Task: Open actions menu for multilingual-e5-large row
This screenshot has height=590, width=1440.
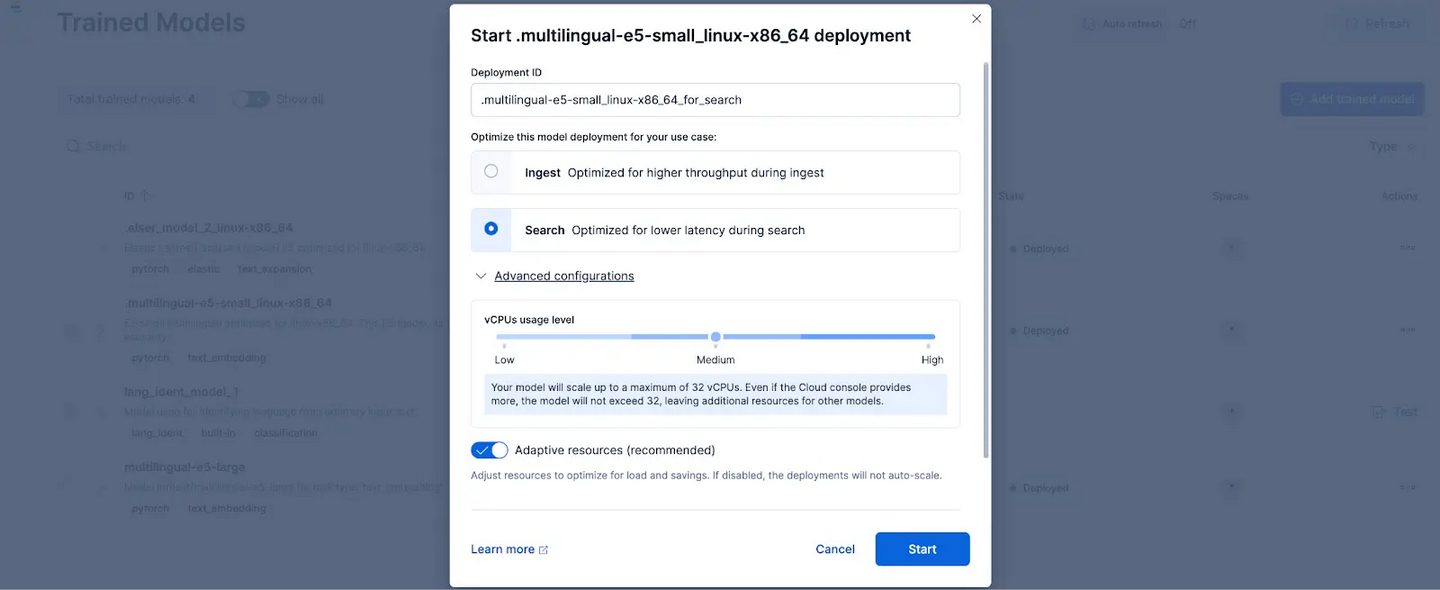Action: [x=1407, y=488]
